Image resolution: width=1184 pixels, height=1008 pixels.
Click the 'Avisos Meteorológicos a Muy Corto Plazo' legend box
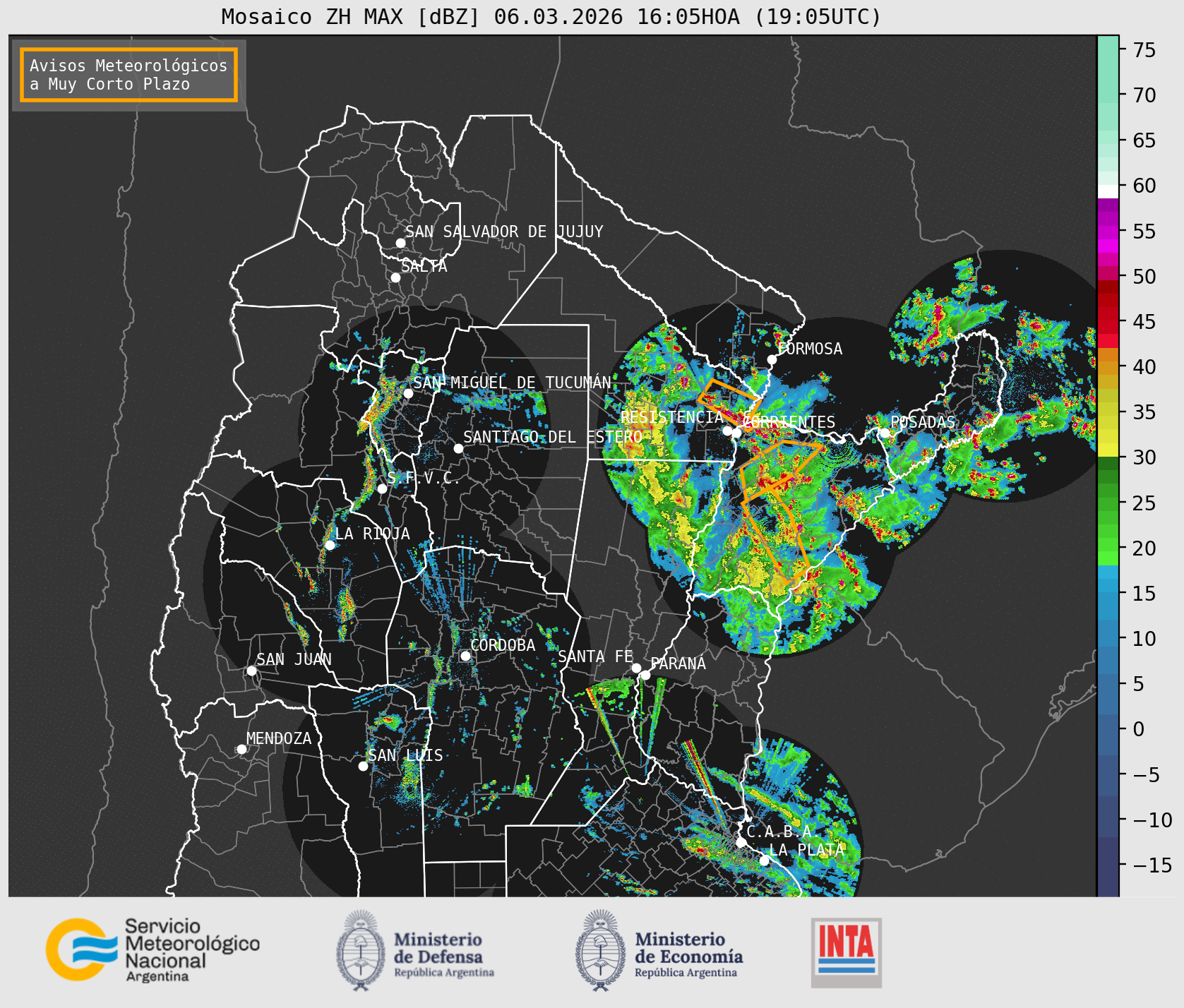point(128,75)
